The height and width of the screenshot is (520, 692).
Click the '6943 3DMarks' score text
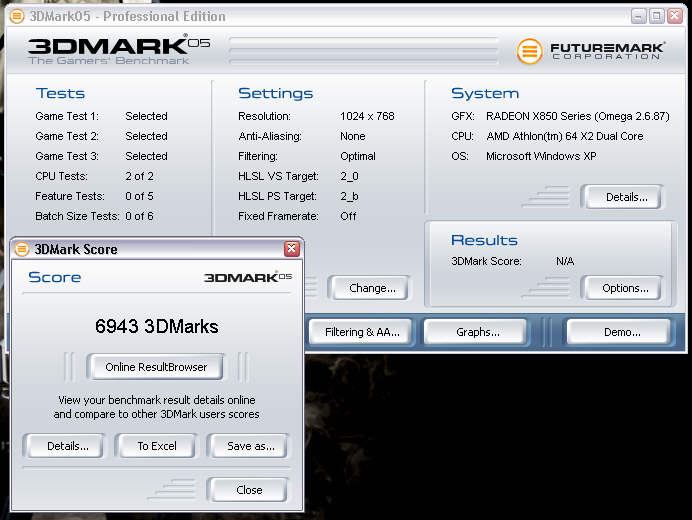pos(156,326)
